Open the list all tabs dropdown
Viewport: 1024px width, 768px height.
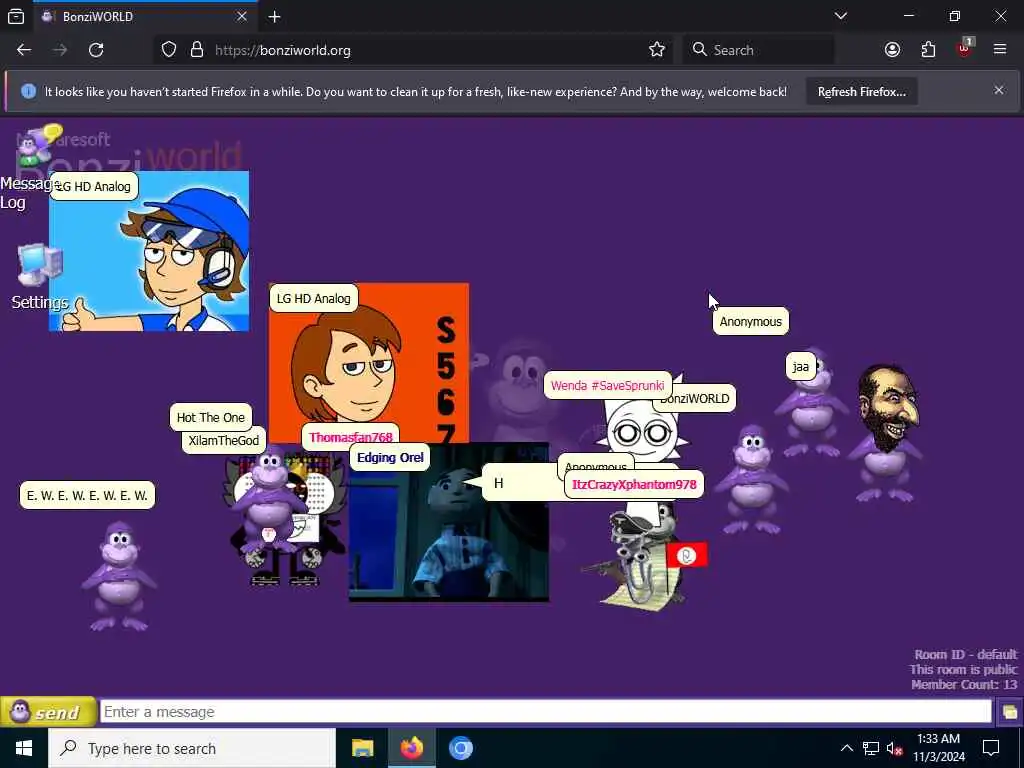(x=841, y=16)
